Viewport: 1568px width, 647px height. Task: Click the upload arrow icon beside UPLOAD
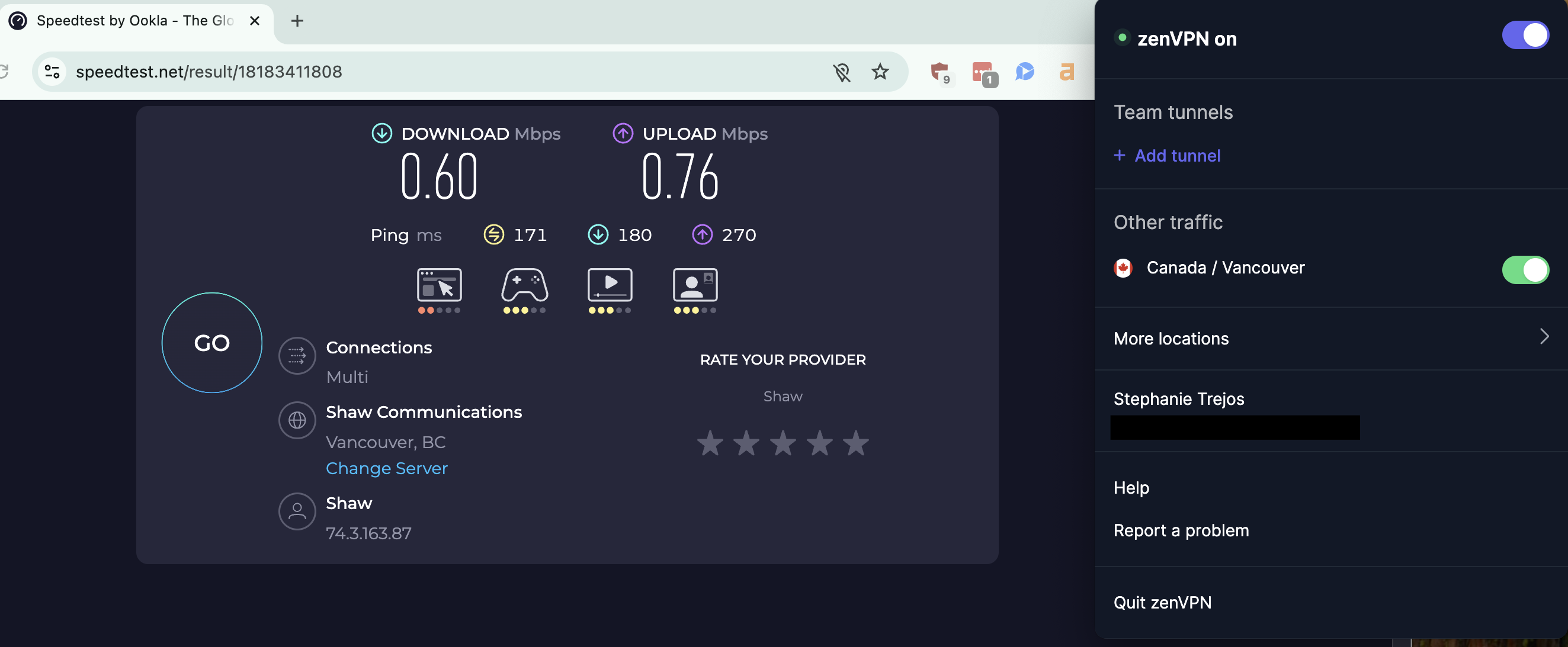623,133
